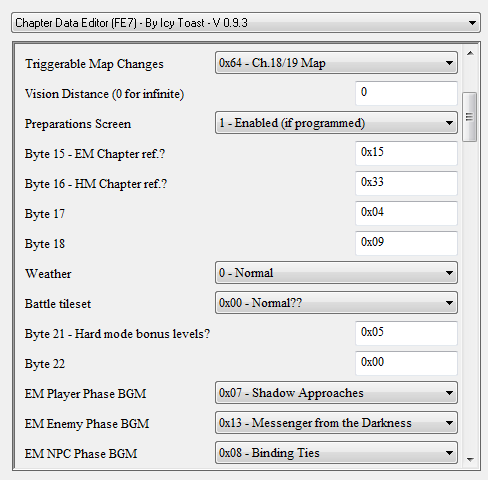The height and width of the screenshot is (480, 488).
Task: Click the Hard mode bonus levels field
Action: (406, 333)
